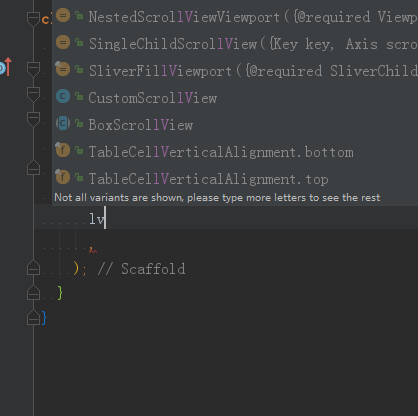
Task: Select NestedScrollViewViewport completion suggestion
Action: (235, 17)
